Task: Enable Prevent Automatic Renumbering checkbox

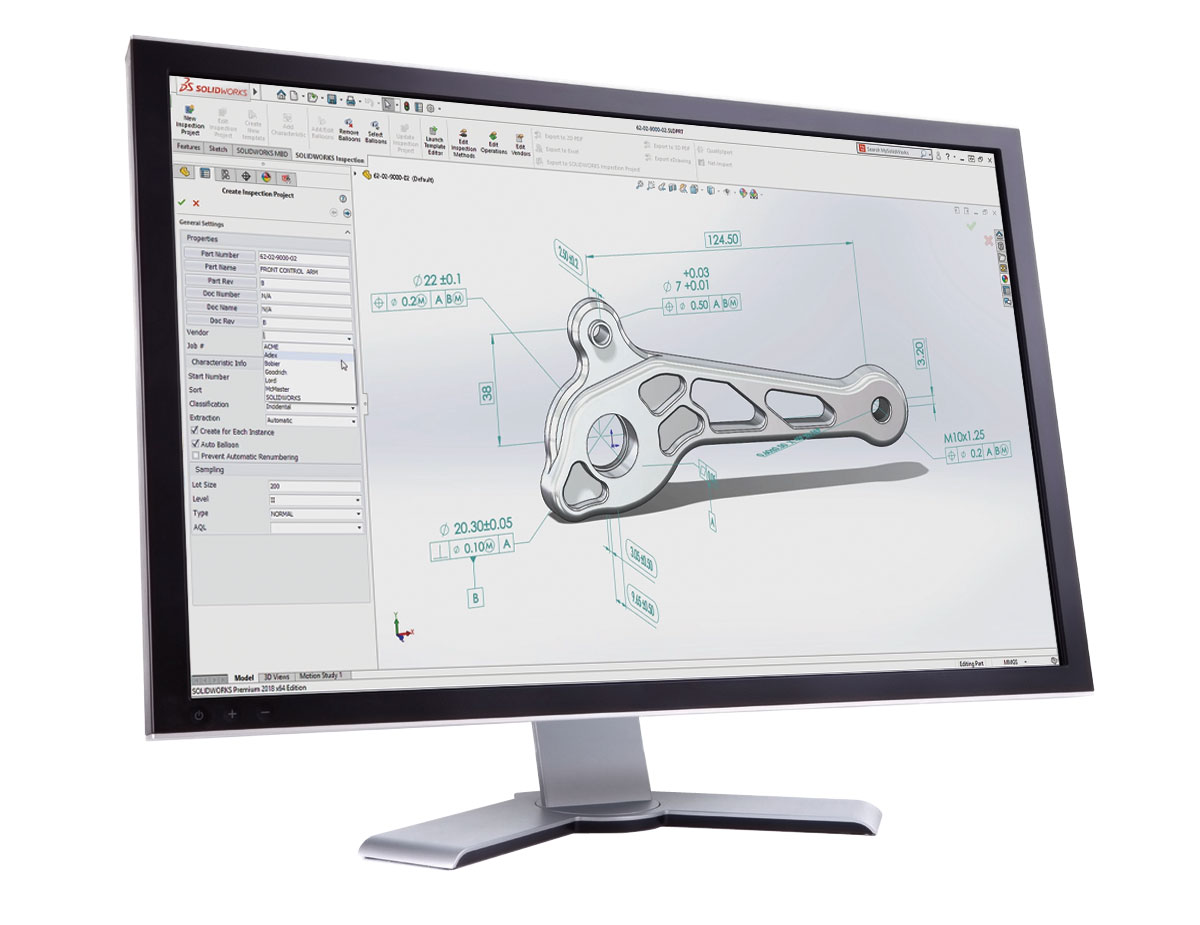Action: tap(194, 456)
